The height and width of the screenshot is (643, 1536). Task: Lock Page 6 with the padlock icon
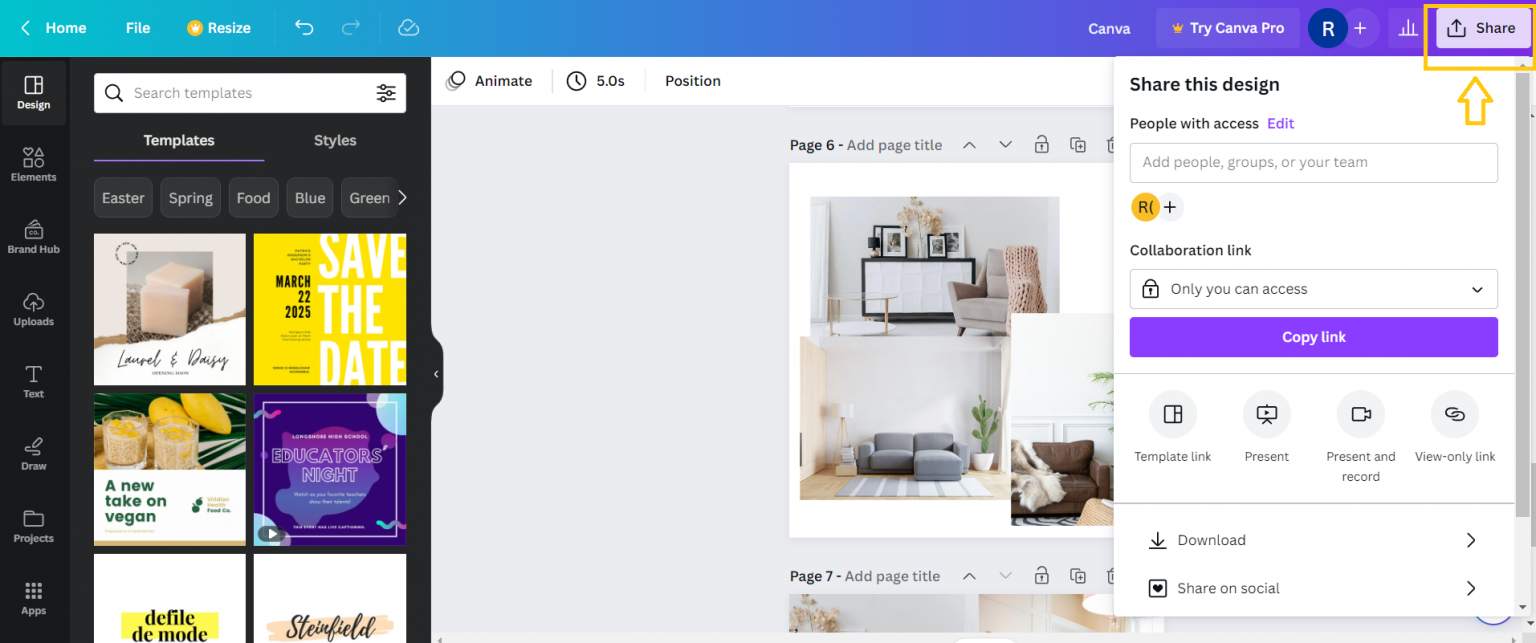click(1042, 145)
